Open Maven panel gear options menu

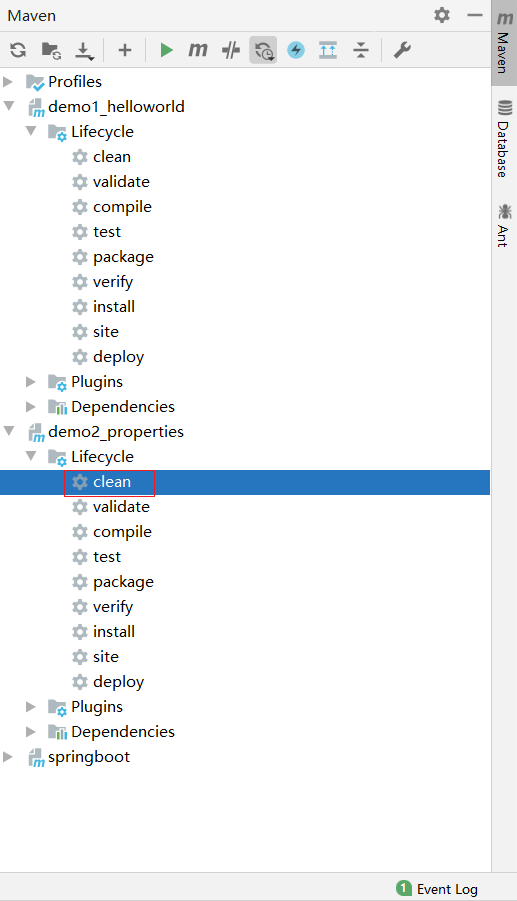point(442,15)
